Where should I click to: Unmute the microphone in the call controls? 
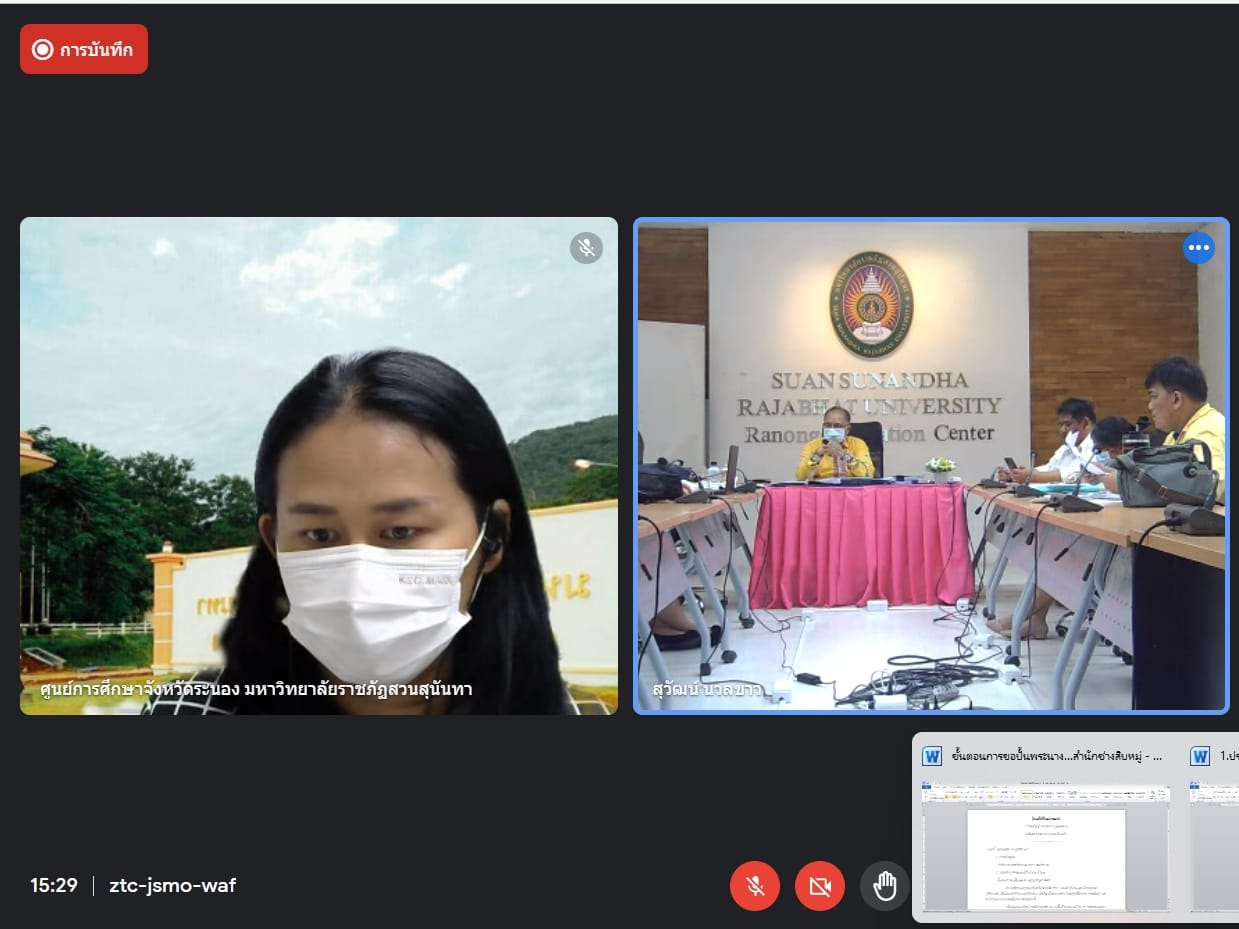pos(755,886)
